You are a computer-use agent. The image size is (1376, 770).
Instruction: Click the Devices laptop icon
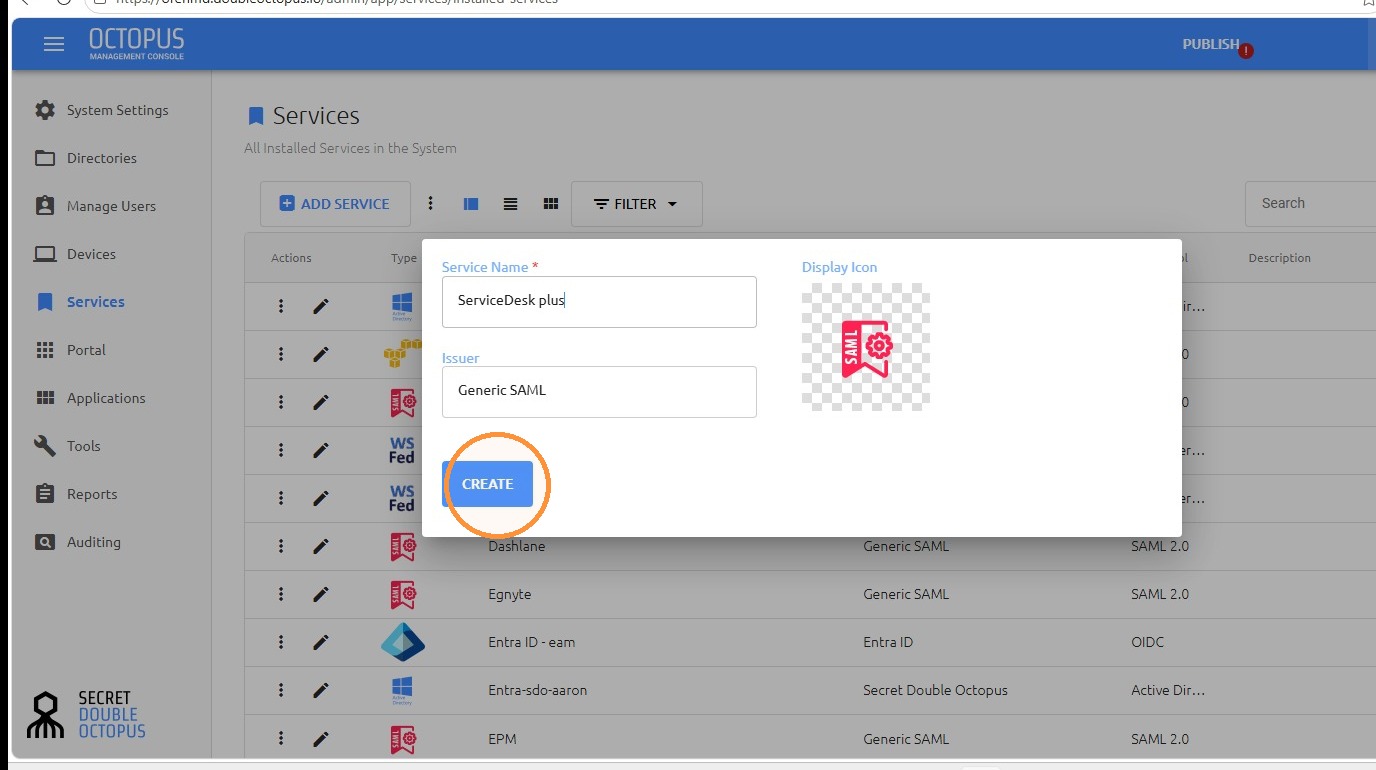[45, 254]
